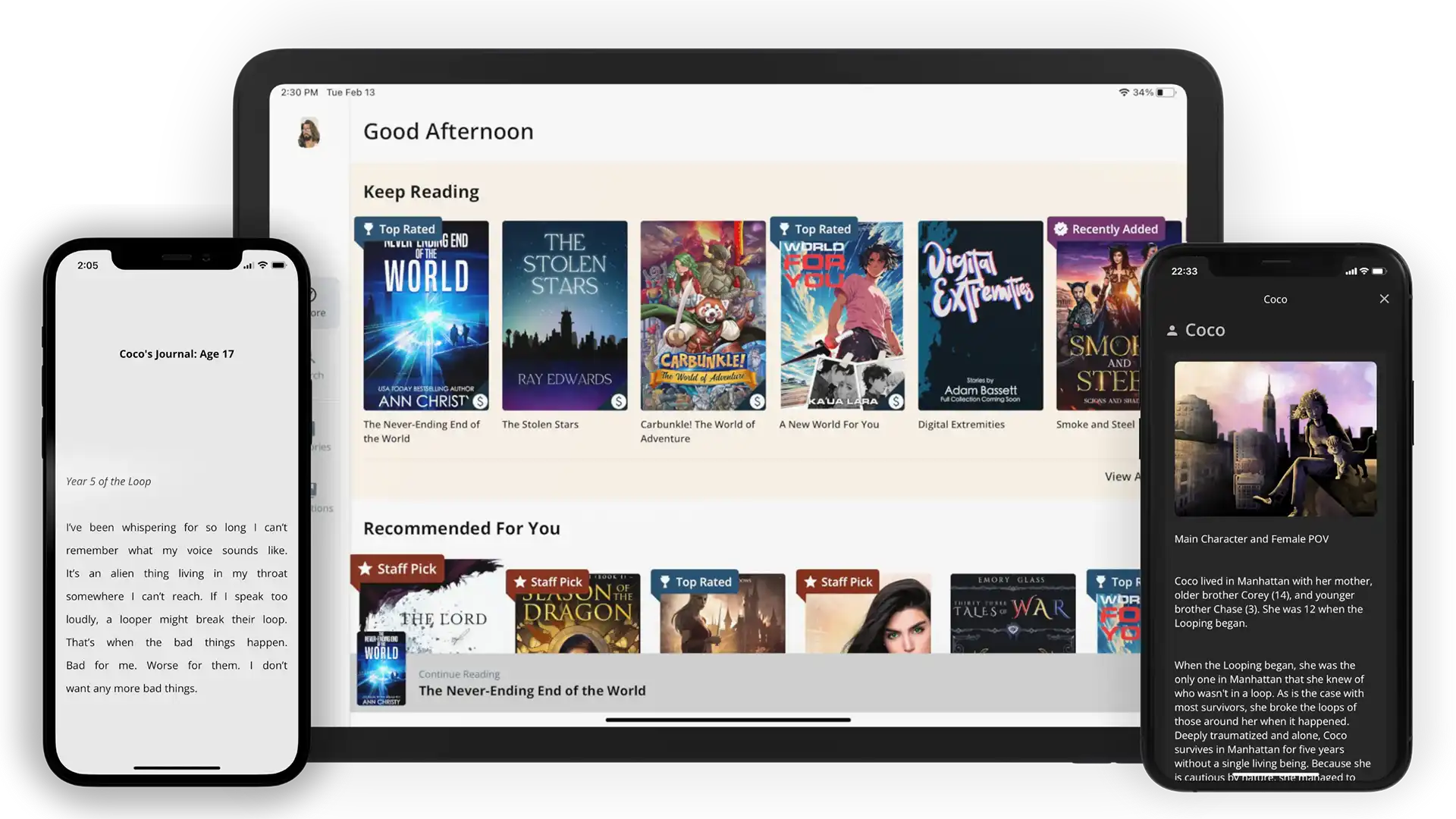This screenshot has height=819, width=1456.
Task: Click the View All link in Keep Reading
Action: (1122, 476)
